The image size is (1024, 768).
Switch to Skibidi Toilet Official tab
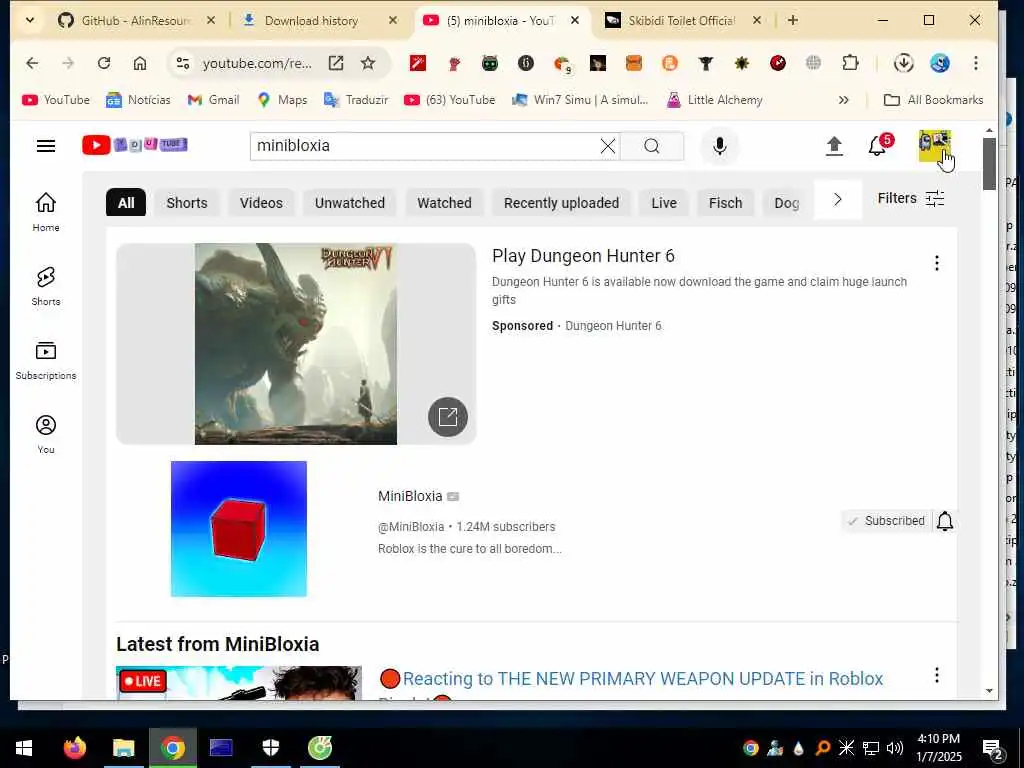(682, 20)
